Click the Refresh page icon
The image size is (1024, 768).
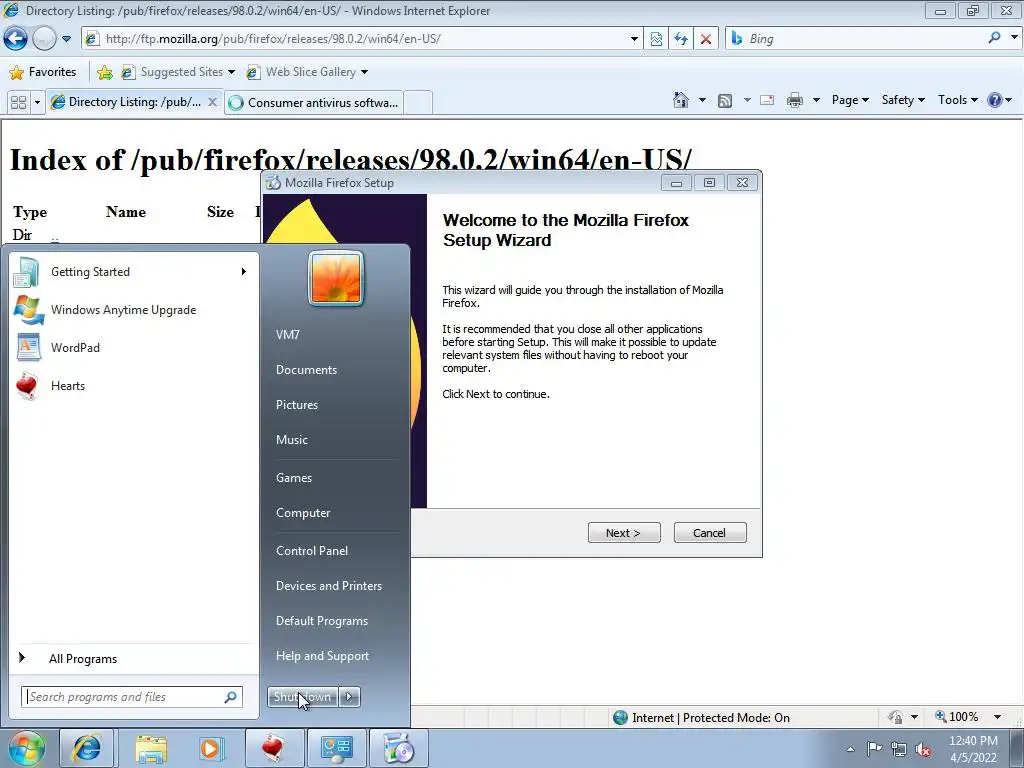point(681,39)
